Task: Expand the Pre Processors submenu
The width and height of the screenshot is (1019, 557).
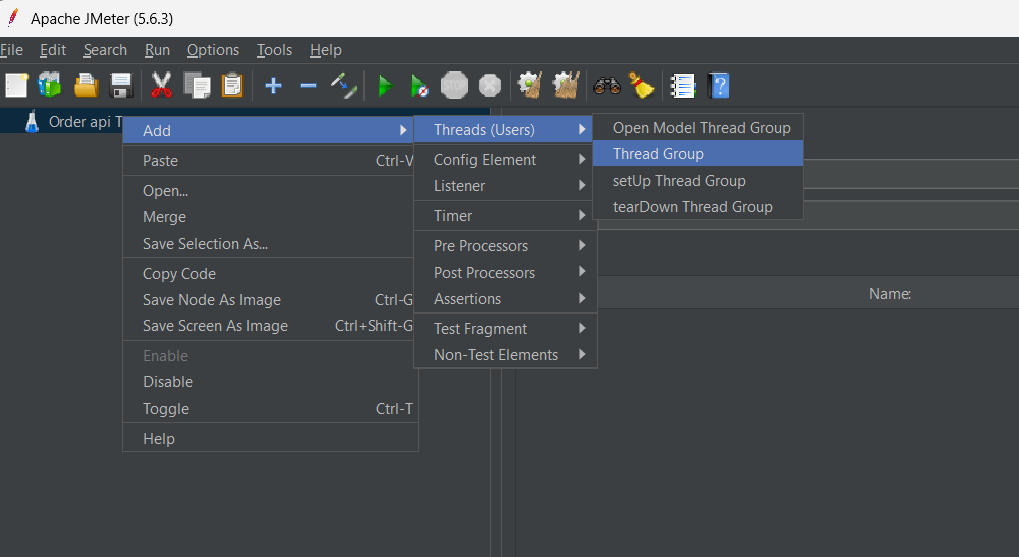Action: 504,246
